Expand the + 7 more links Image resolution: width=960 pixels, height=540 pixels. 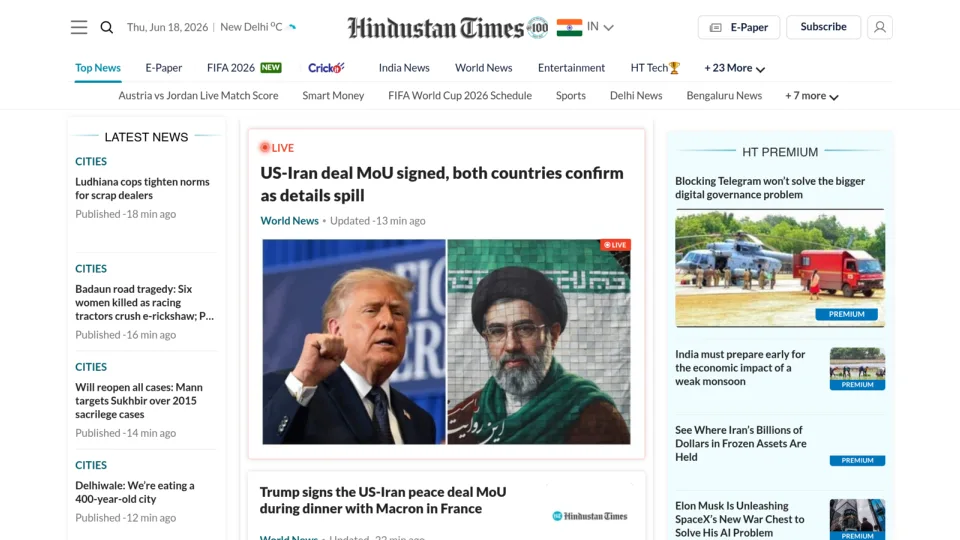point(811,96)
